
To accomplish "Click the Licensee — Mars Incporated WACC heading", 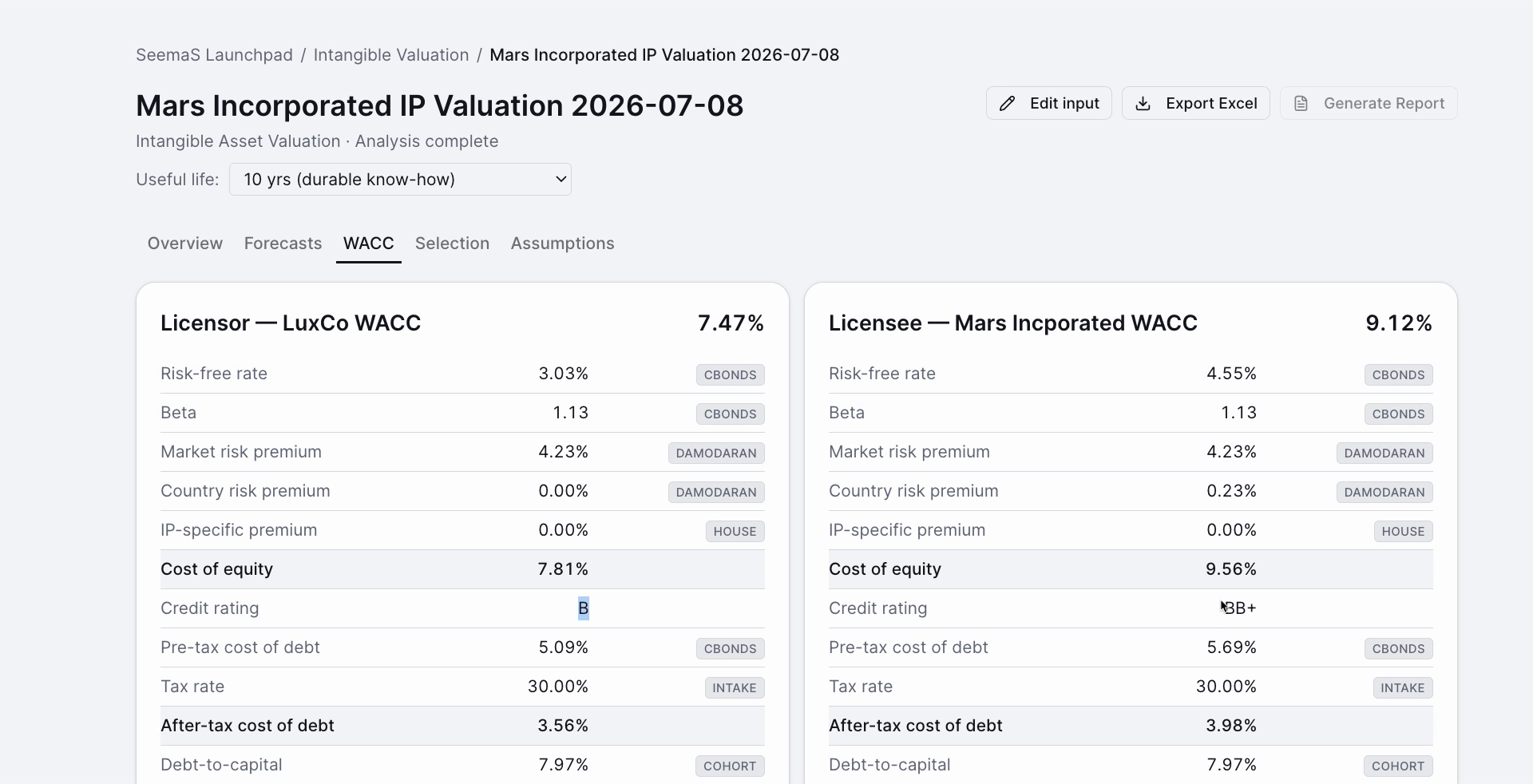I will tap(1013, 323).
